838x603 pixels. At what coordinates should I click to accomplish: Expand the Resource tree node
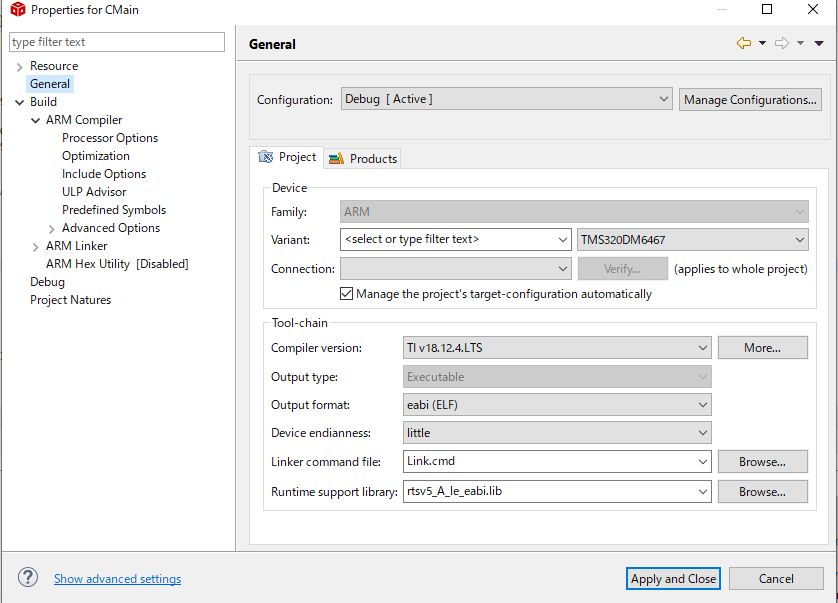[19, 67]
